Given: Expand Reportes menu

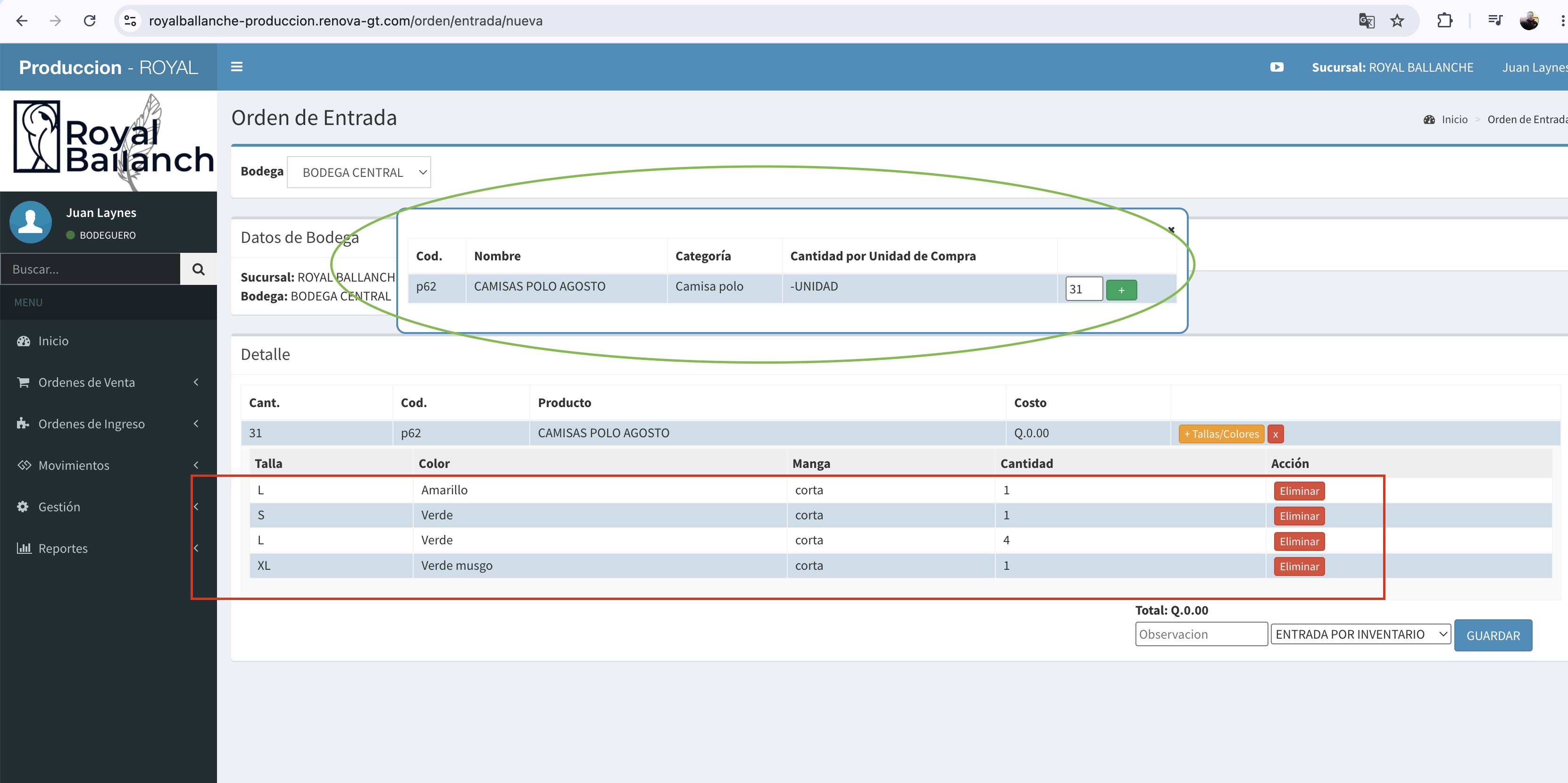Looking at the screenshot, I should click(x=108, y=548).
